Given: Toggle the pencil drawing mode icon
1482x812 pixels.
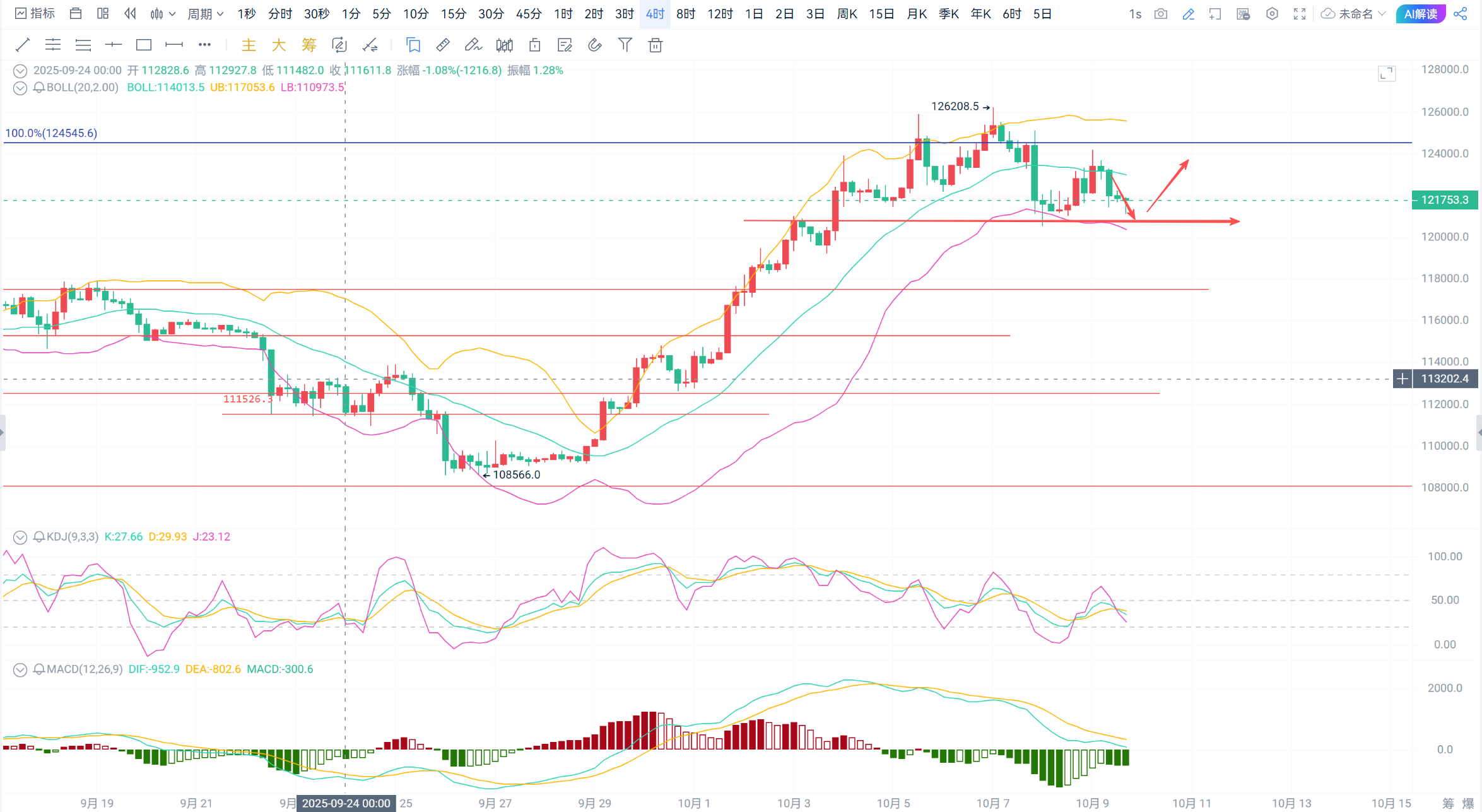Looking at the screenshot, I should coord(1189,14).
